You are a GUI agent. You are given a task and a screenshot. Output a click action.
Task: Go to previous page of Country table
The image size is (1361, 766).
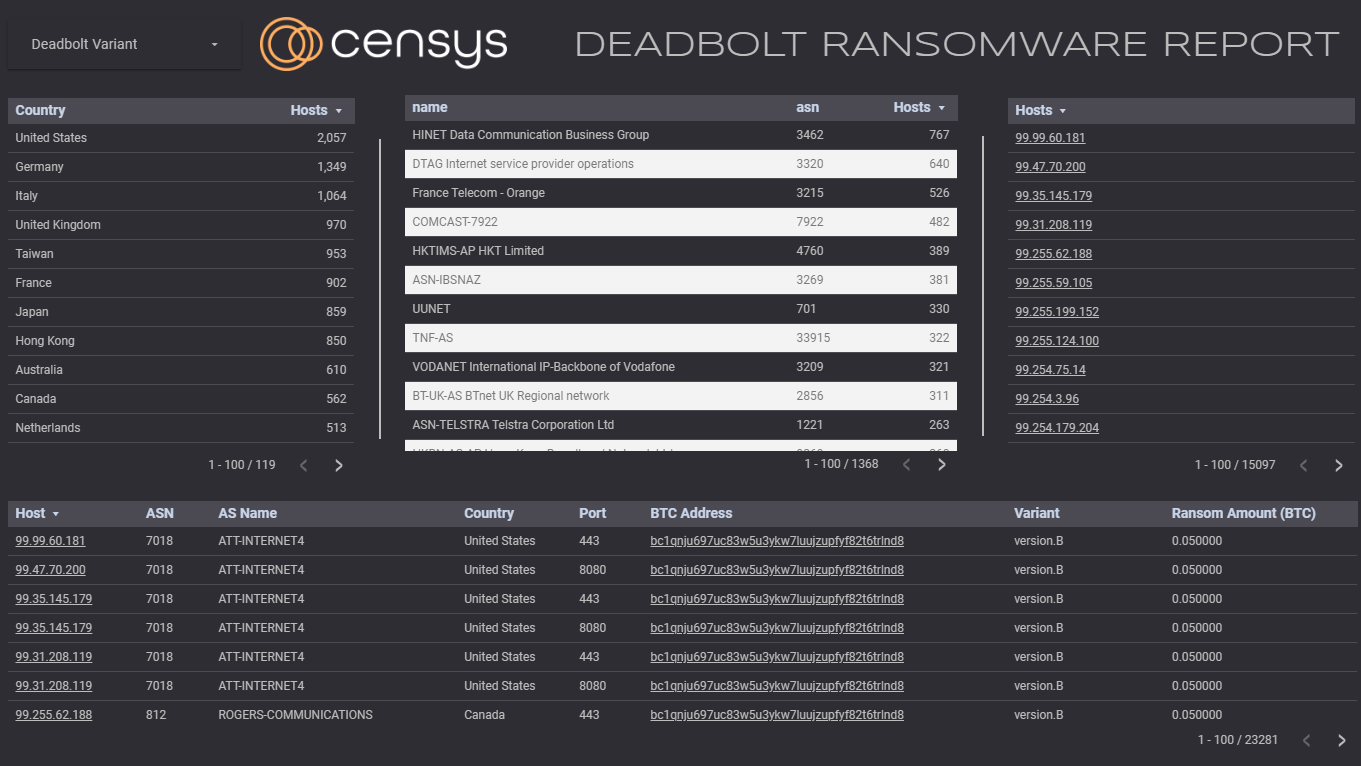(x=304, y=465)
